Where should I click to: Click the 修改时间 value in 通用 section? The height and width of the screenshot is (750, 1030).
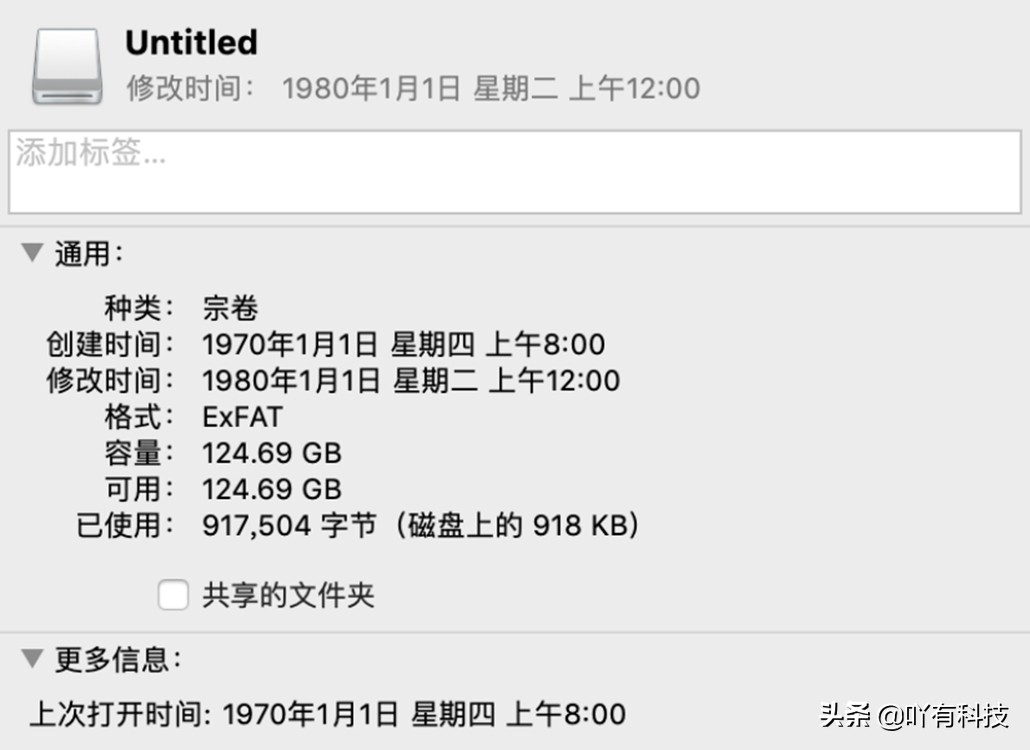[x=410, y=381]
